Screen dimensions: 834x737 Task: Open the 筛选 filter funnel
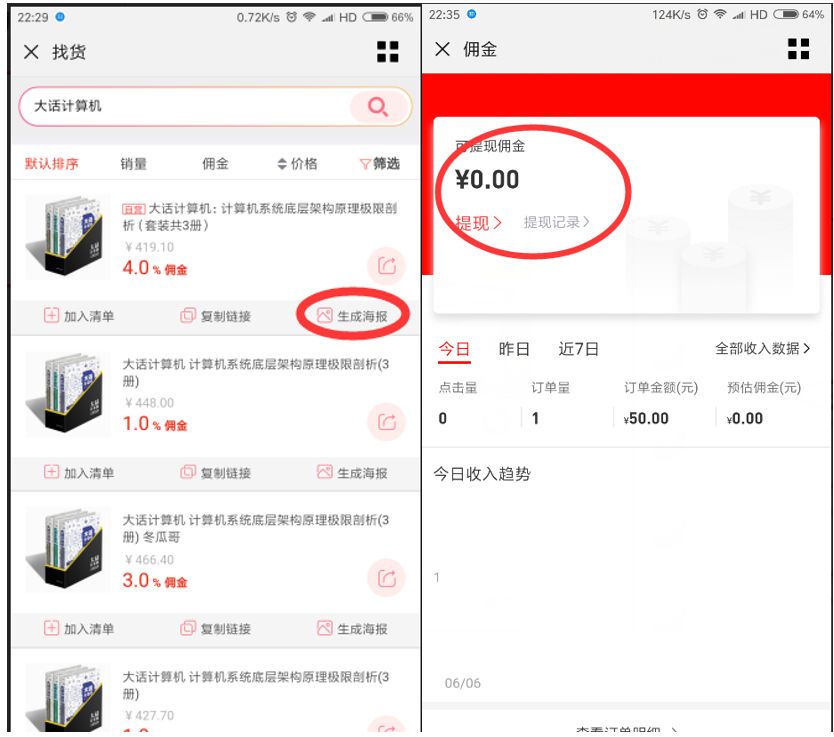click(380, 163)
